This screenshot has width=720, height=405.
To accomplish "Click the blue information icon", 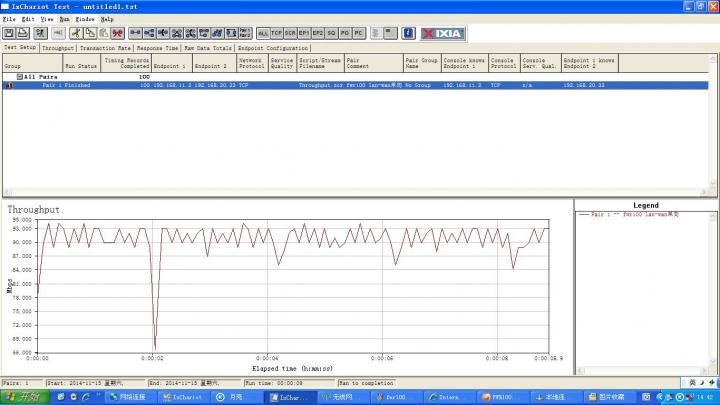I will click(x=409, y=33).
